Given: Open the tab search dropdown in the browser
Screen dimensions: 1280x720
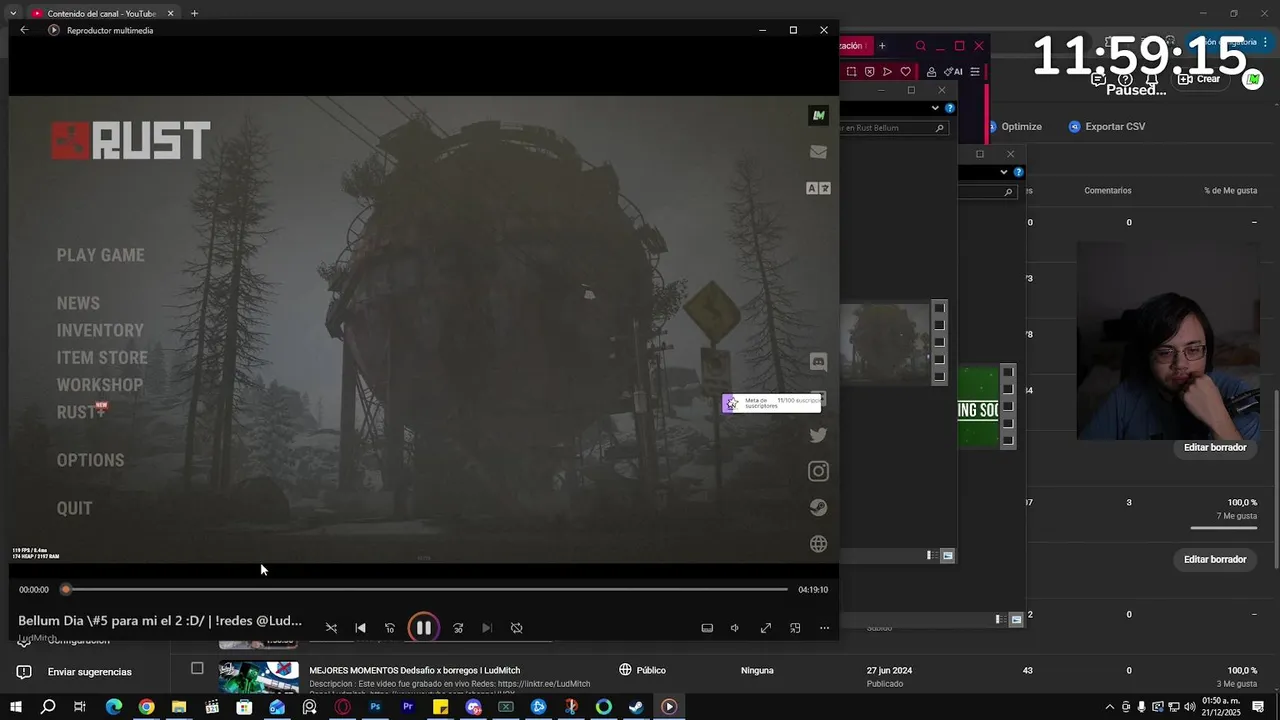Looking at the screenshot, I should [12, 13].
